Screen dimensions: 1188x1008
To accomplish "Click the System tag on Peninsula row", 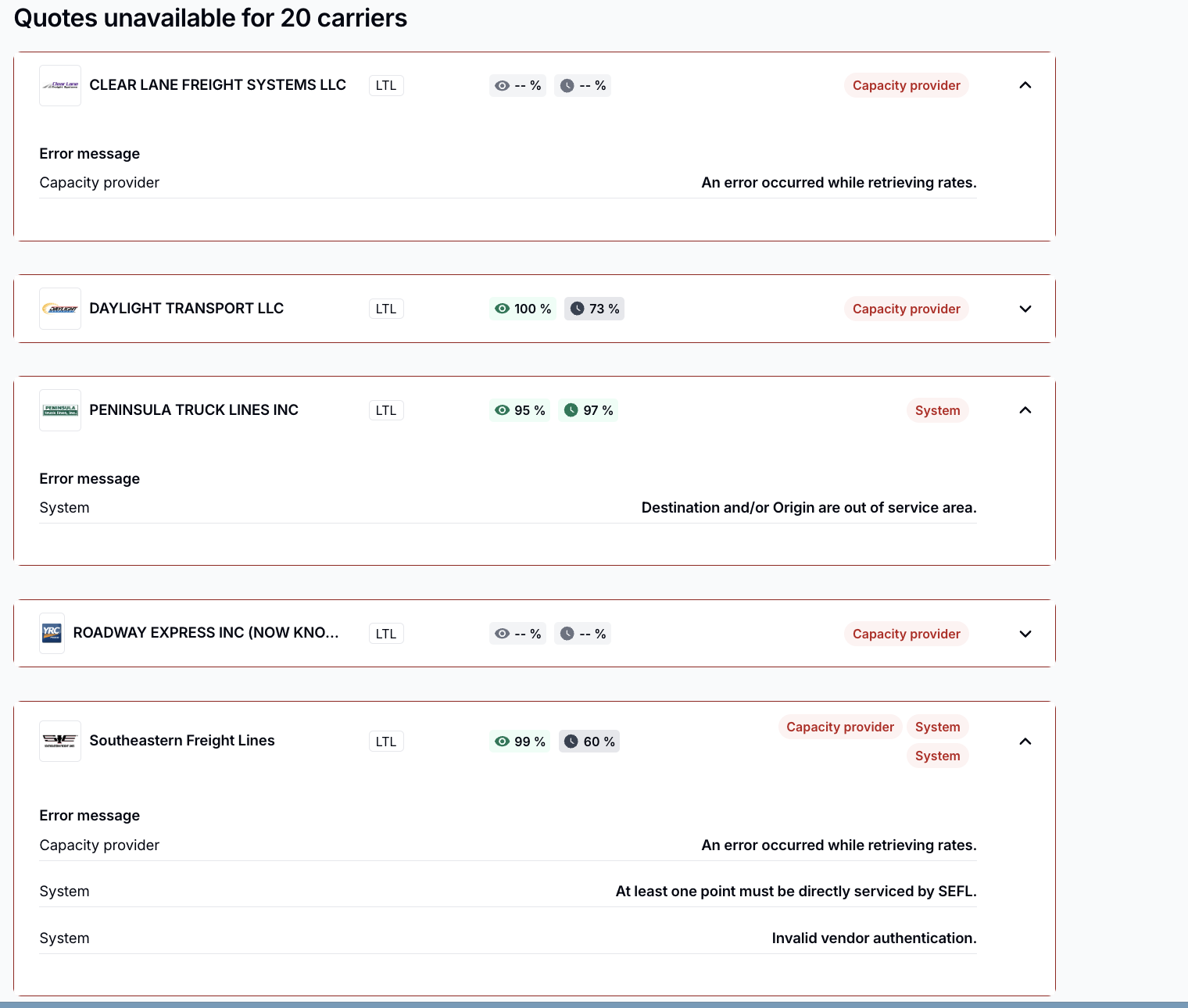I will (x=938, y=410).
